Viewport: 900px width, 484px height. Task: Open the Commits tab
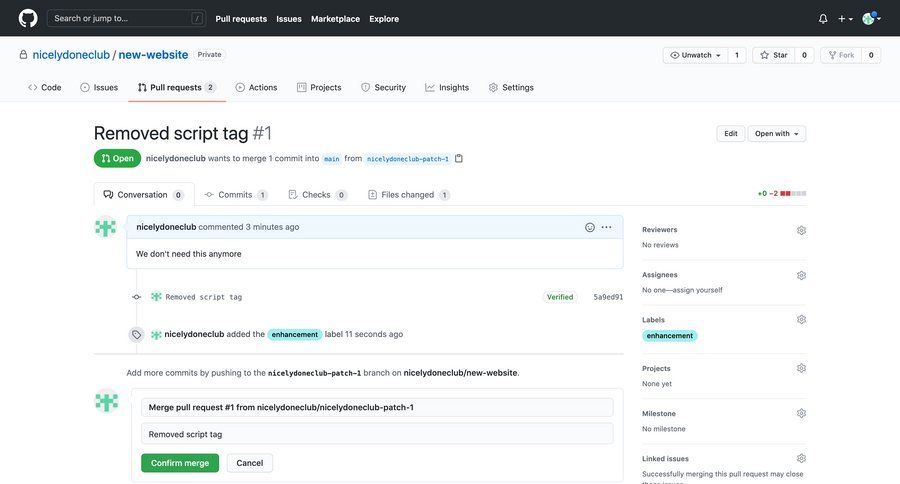click(236, 195)
